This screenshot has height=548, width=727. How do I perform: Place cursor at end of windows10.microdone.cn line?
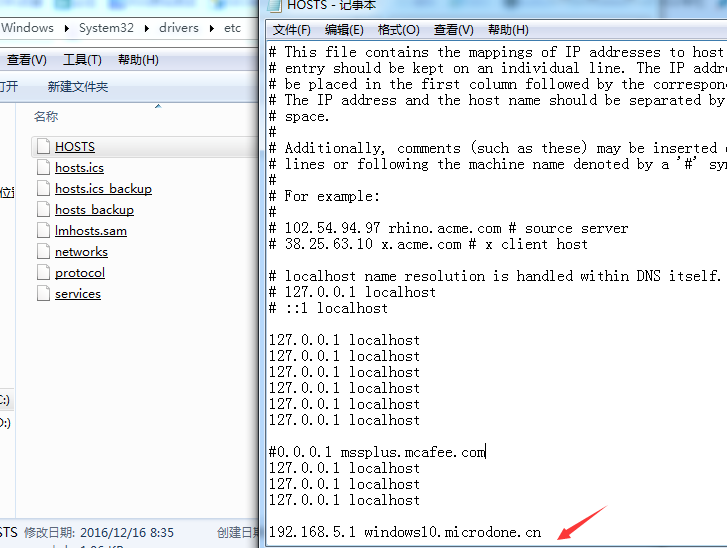[x=542, y=533]
